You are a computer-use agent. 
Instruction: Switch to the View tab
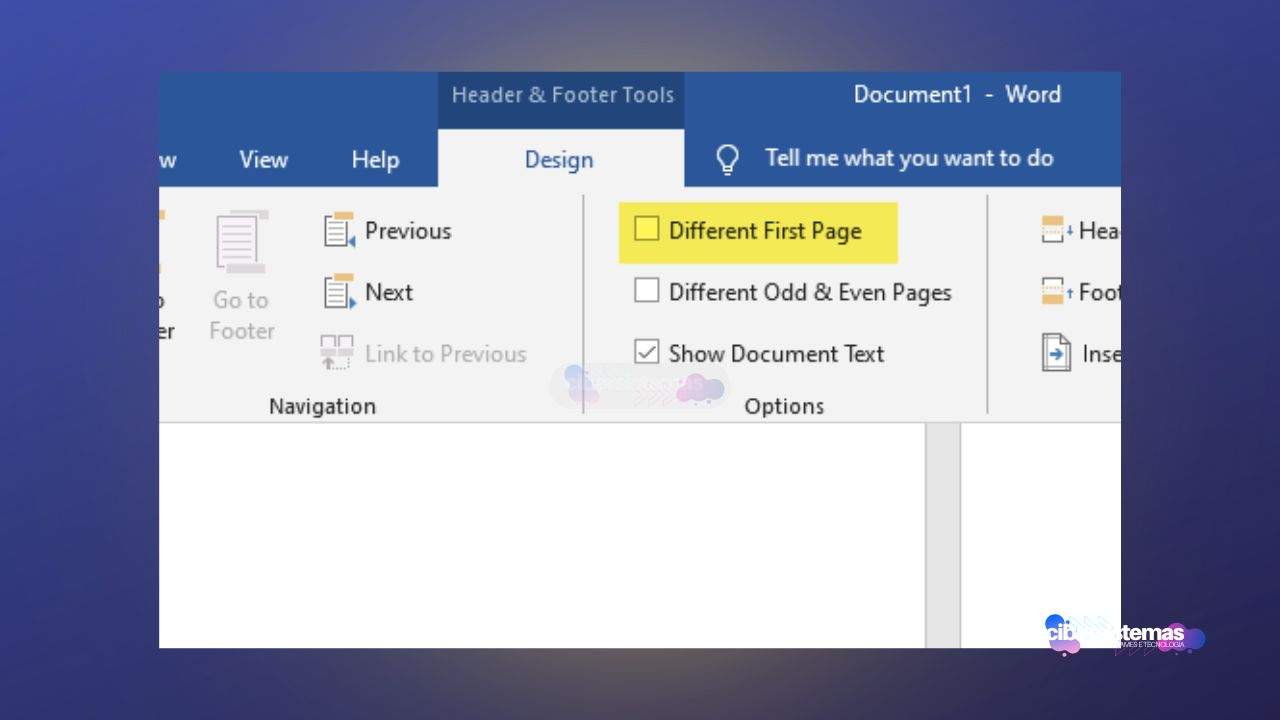[x=263, y=159]
